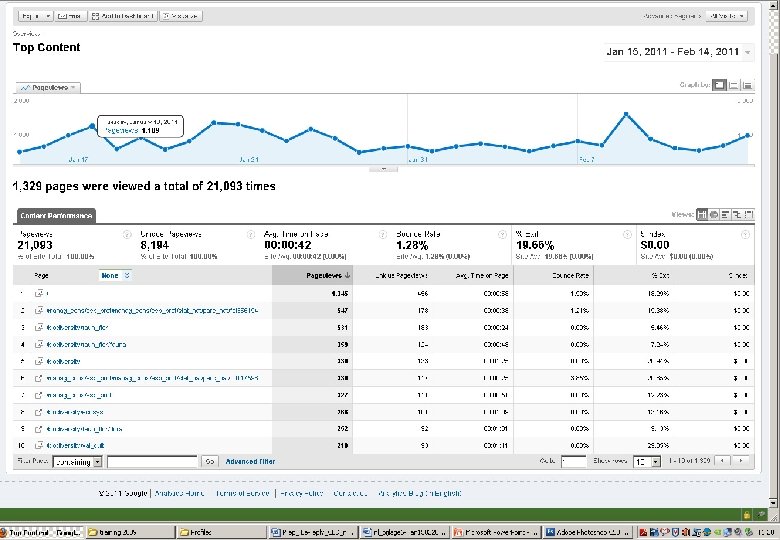Open row 7 page external link icon
Image resolution: width=780 pixels, height=540 pixels.
tap(38, 395)
